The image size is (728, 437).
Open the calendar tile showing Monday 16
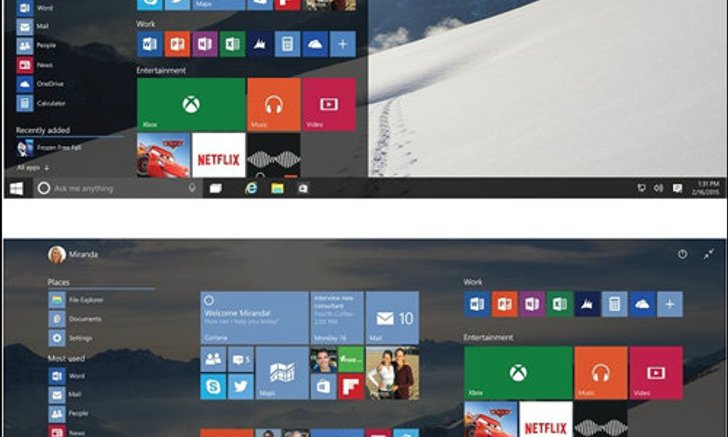337,318
